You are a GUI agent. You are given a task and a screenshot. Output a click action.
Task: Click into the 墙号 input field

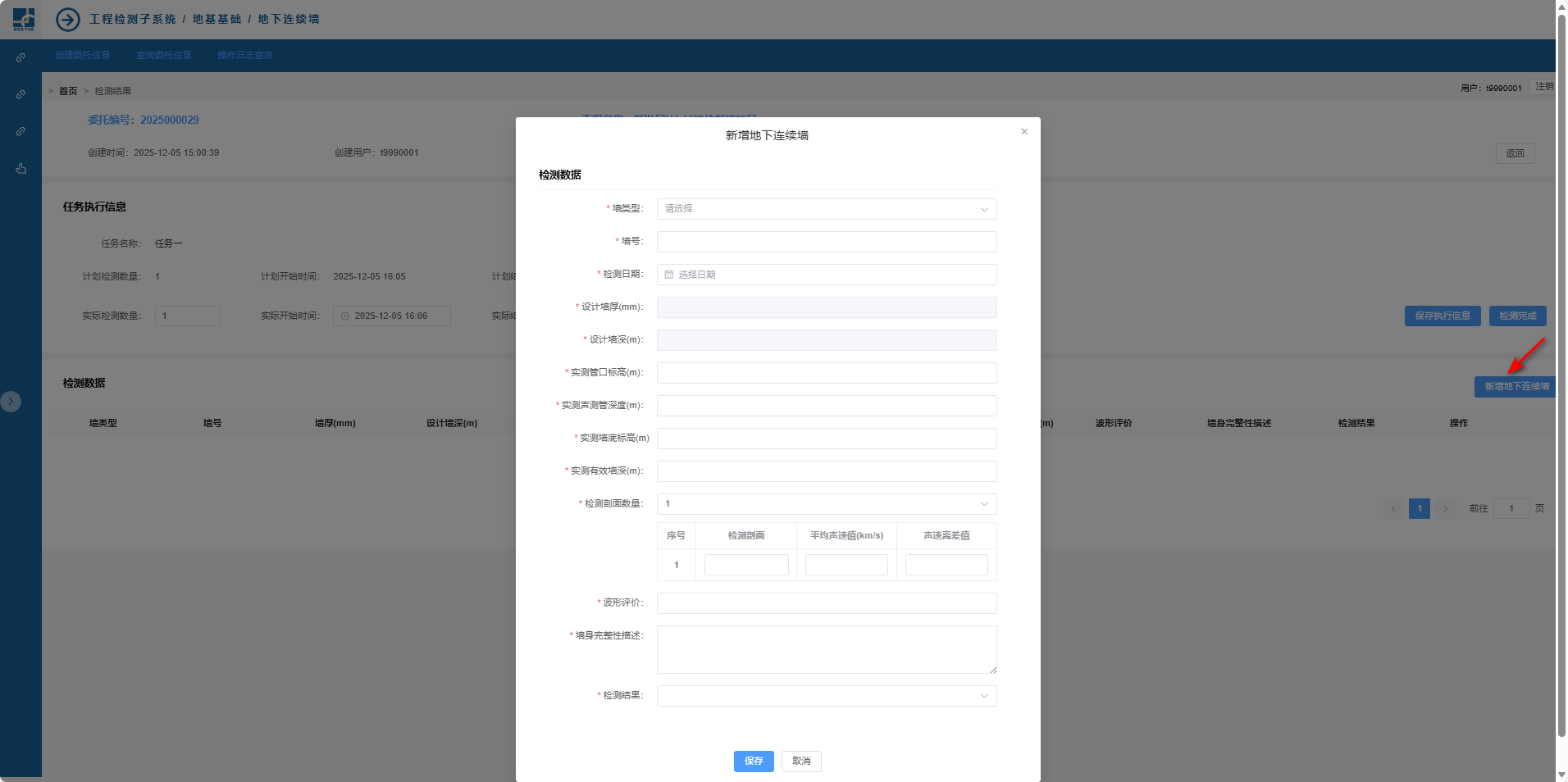click(x=826, y=242)
